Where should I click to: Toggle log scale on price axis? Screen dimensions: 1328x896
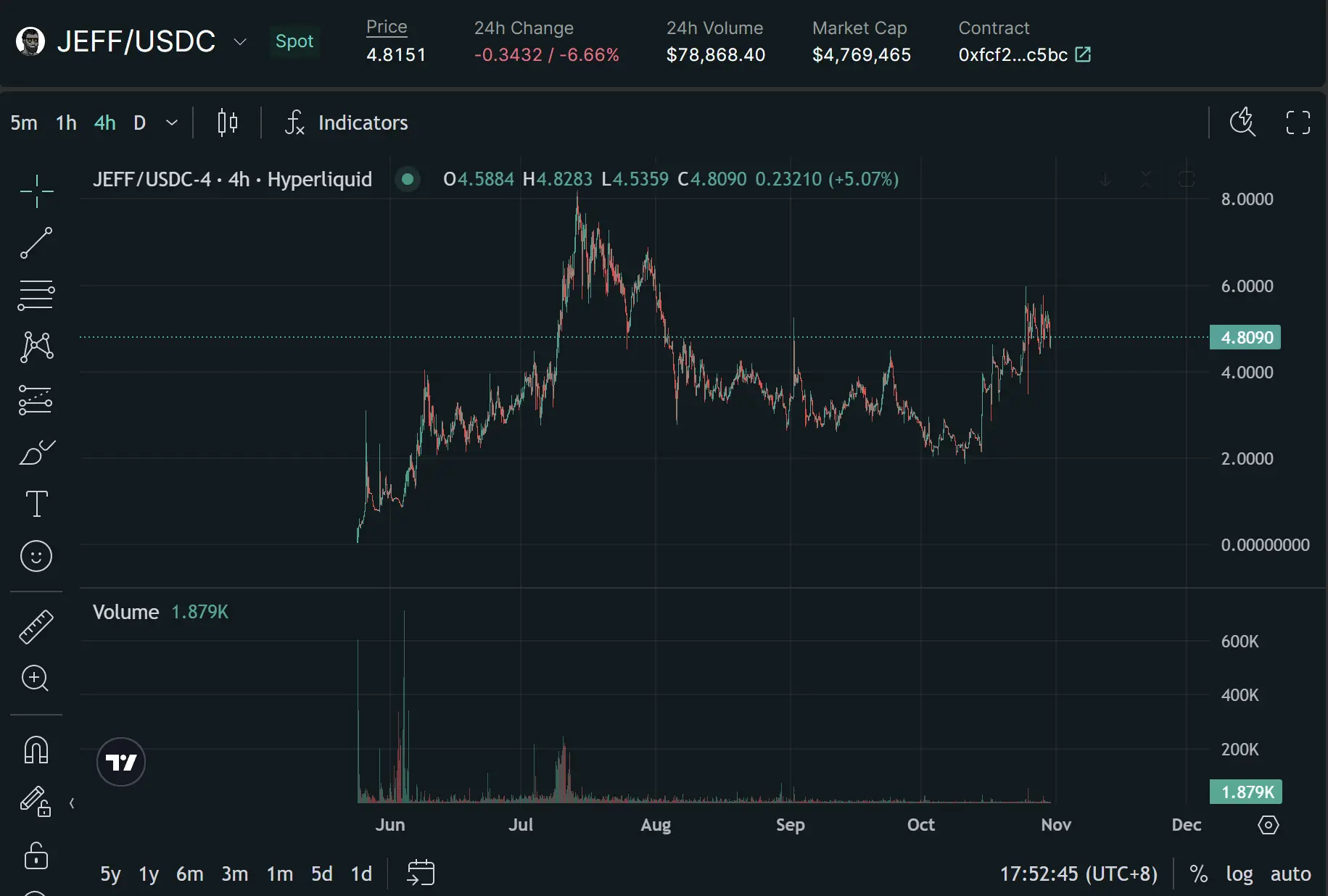pyautogui.click(x=1239, y=874)
